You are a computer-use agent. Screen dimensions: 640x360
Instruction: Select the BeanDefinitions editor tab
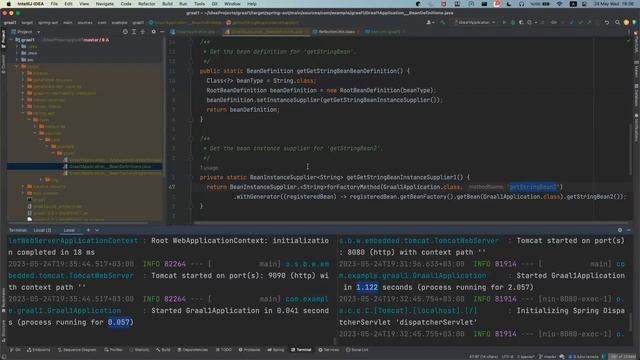pyautogui.click(x=266, y=31)
